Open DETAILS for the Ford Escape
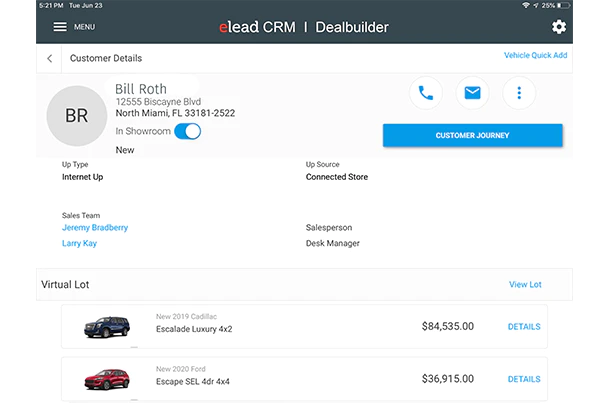611x403 pixels. coord(524,379)
